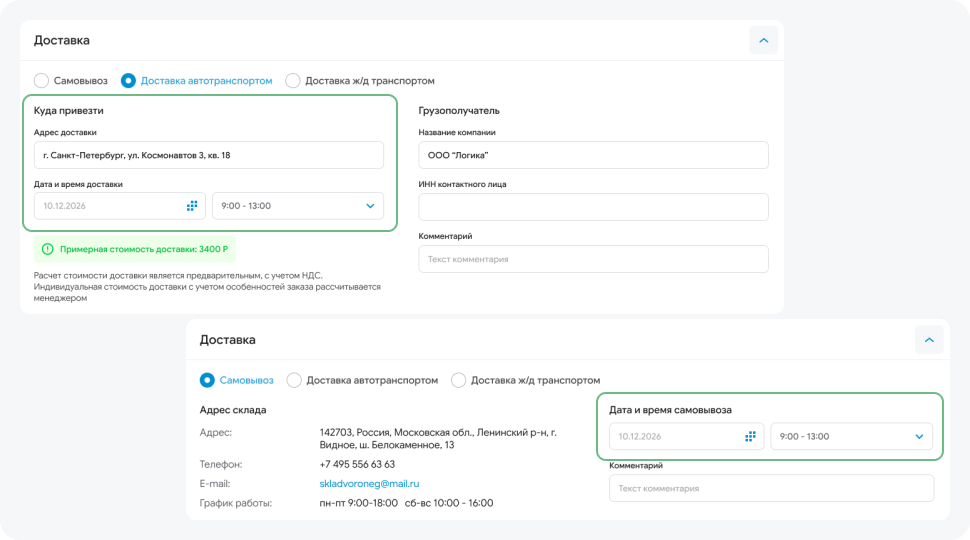Image resolution: width=970 pixels, height=540 pixels.
Task: Click the info icon beside the delivery cost
Action: click(48, 249)
